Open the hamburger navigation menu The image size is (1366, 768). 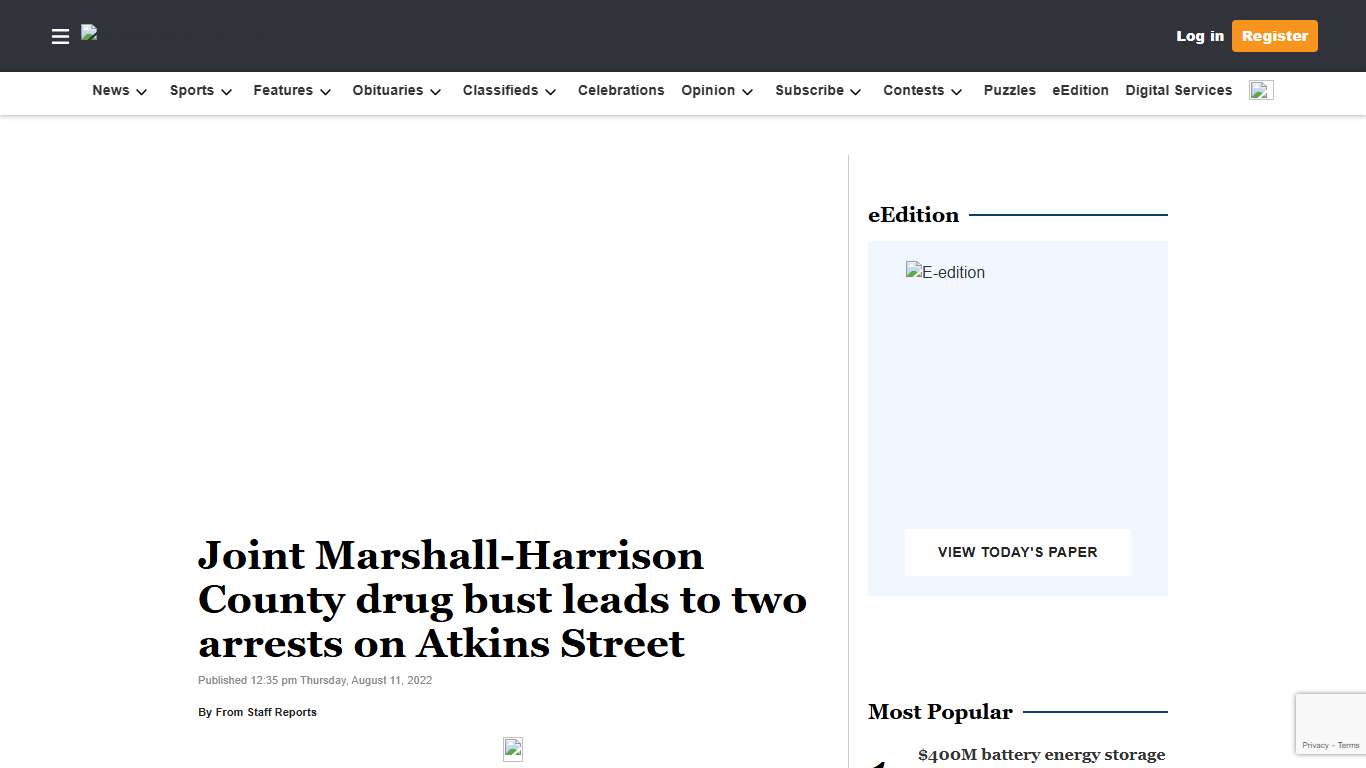pos(60,36)
